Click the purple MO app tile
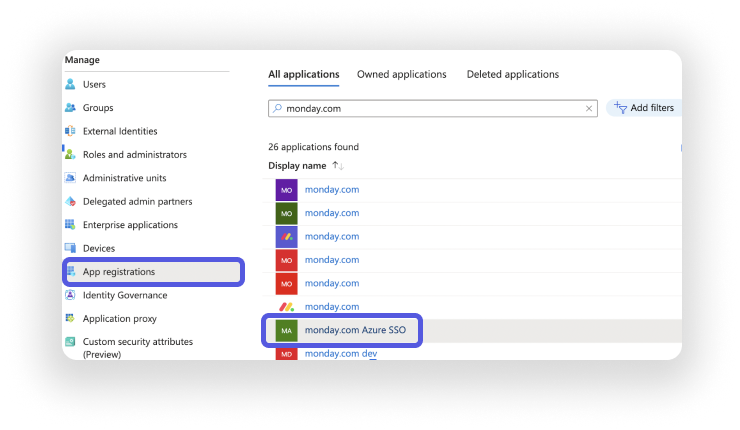The image size is (740, 430). (286, 190)
